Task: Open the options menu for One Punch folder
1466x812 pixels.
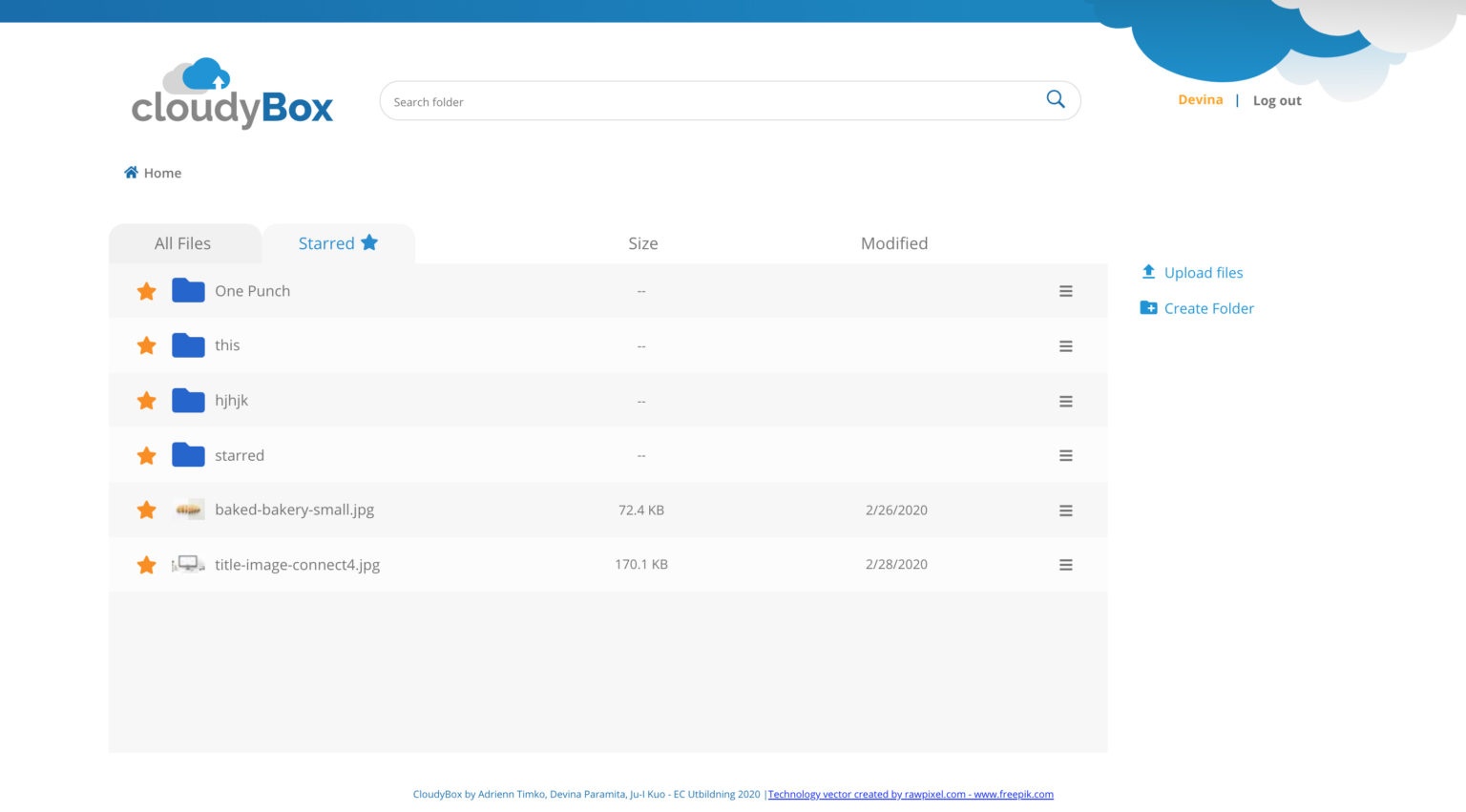Action: pyautogui.click(x=1065, y=291)
